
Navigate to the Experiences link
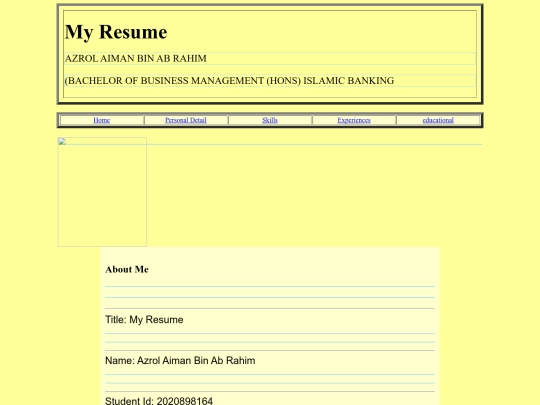[354, 120]
